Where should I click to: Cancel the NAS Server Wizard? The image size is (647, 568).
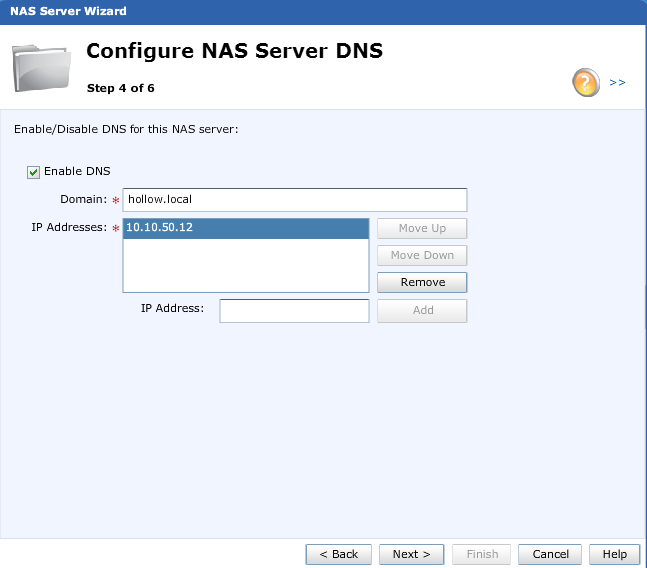550,554
